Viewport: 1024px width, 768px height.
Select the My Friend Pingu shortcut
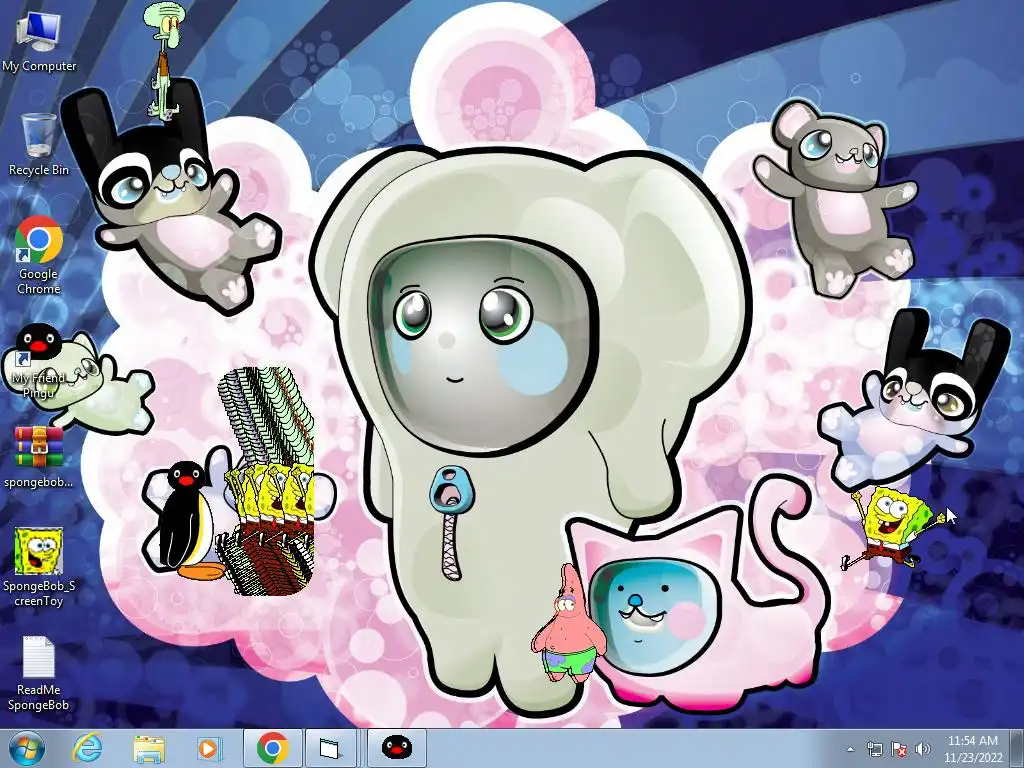point(39,360)
